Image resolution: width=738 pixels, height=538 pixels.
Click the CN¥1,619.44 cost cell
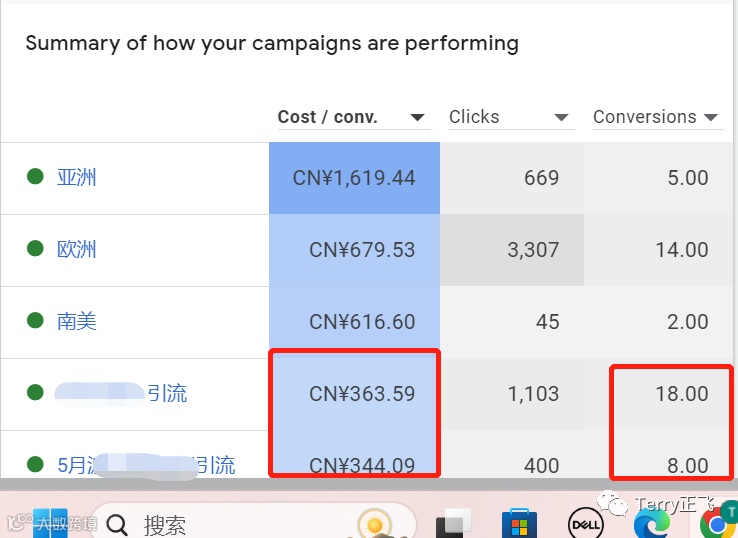(354, 178)
